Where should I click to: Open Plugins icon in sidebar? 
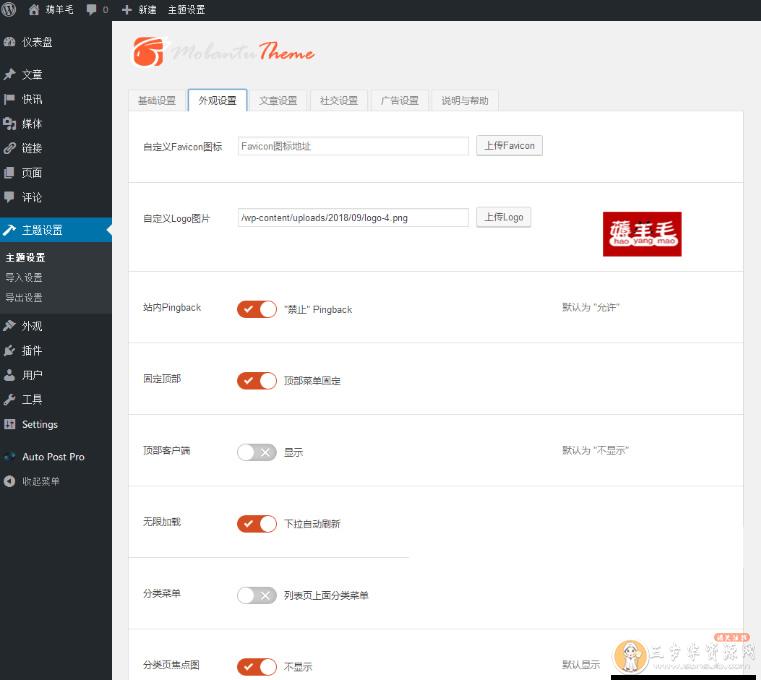10,351
